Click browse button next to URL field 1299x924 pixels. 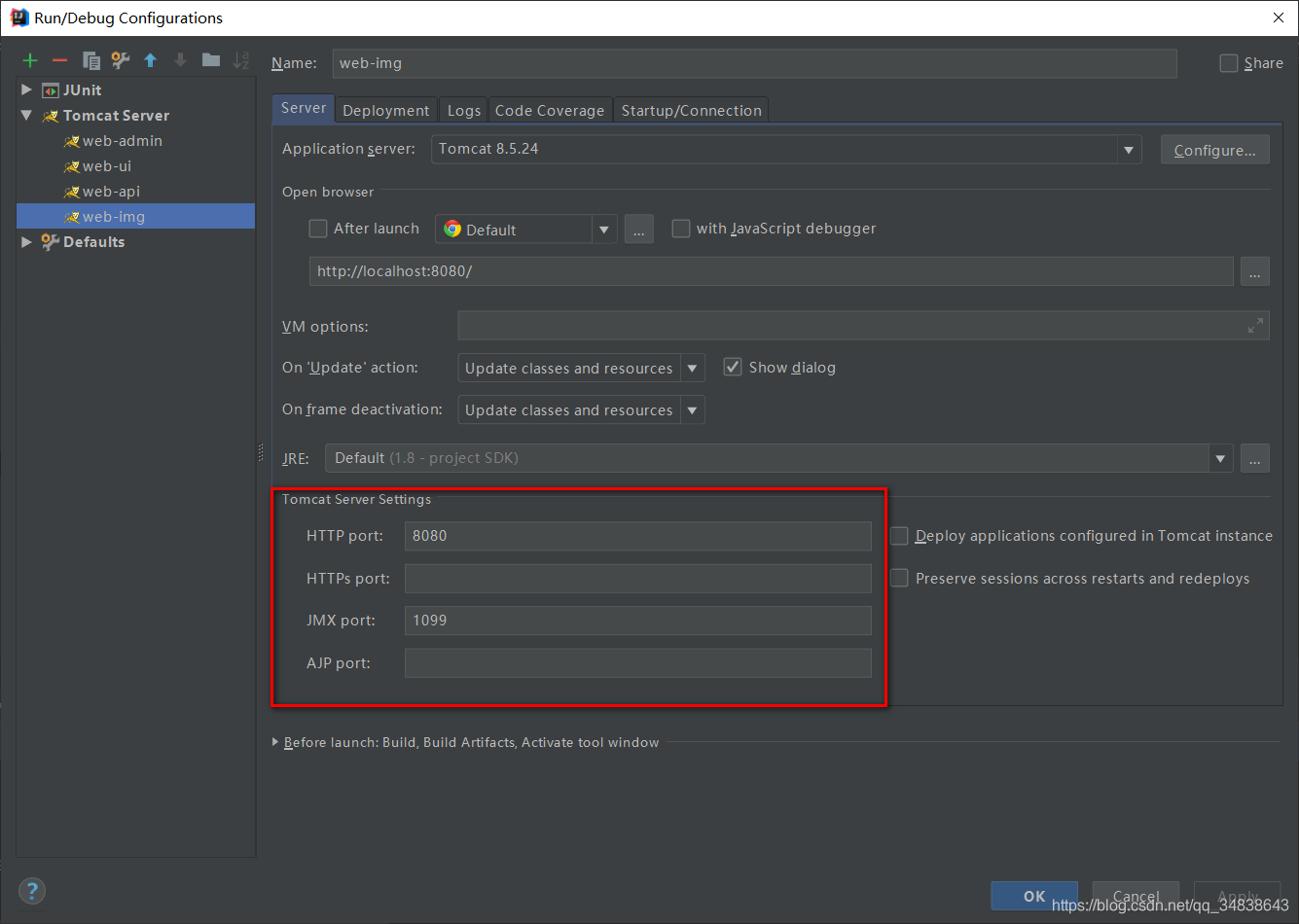(1255, 271)
